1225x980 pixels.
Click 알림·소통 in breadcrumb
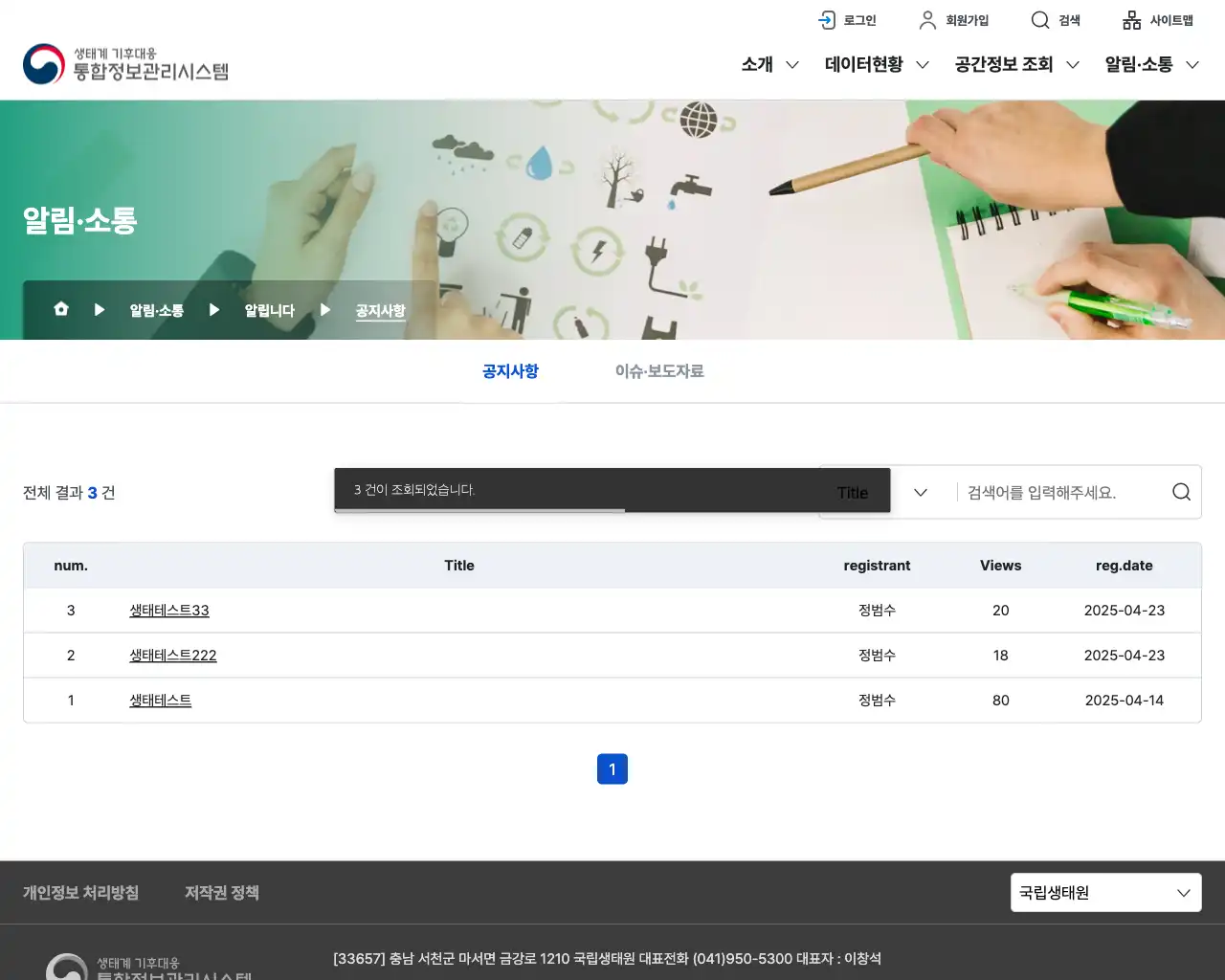tap(157, 310)
